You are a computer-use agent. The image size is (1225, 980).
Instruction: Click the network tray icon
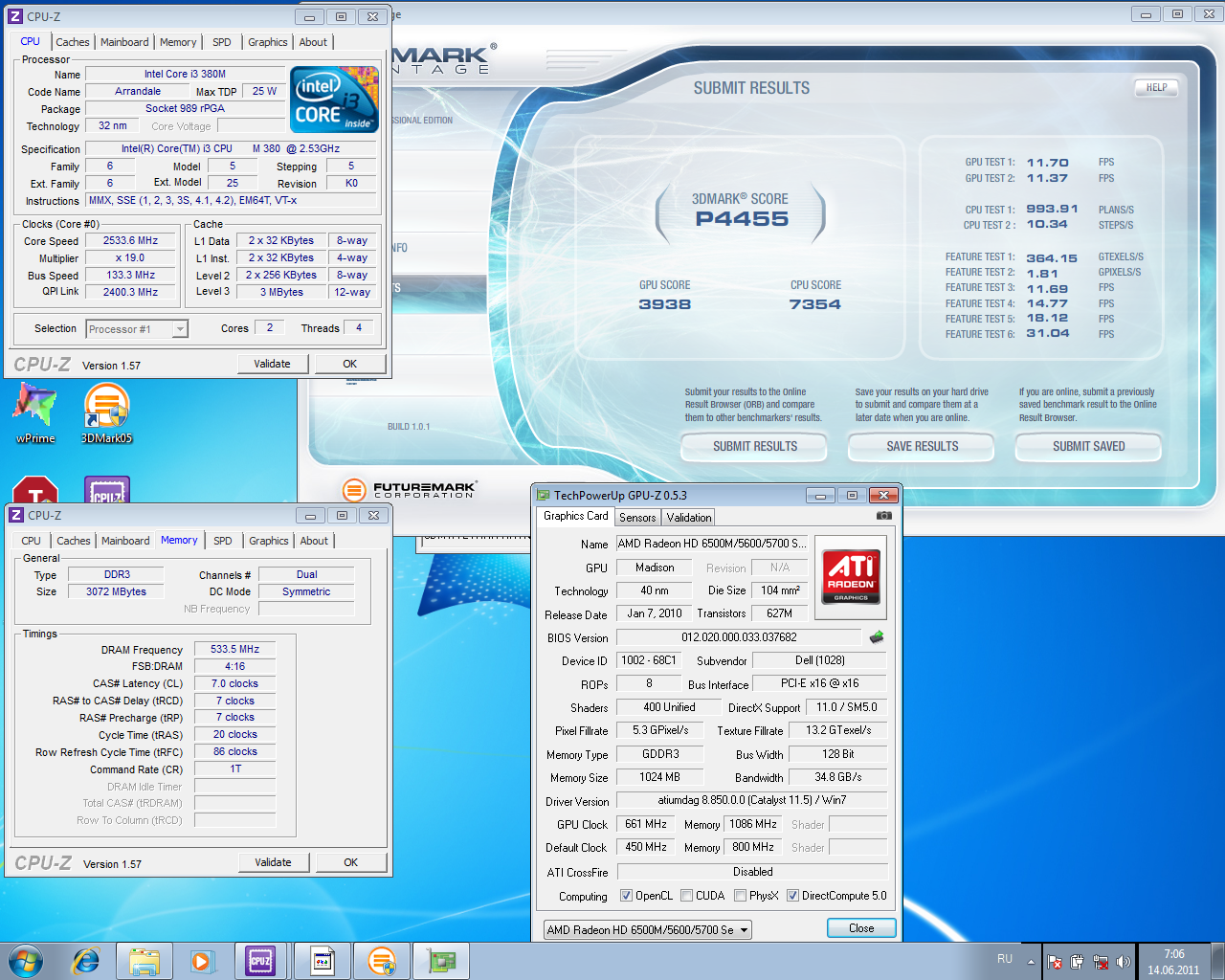point(1101,962)
